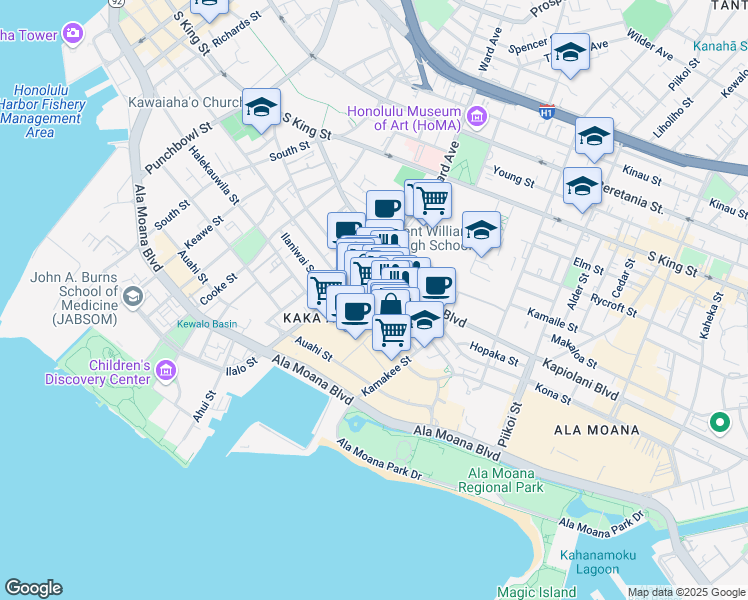Click Cooke St street label
748x600 pixels.
pyautogui.click(x=218, y=289)
